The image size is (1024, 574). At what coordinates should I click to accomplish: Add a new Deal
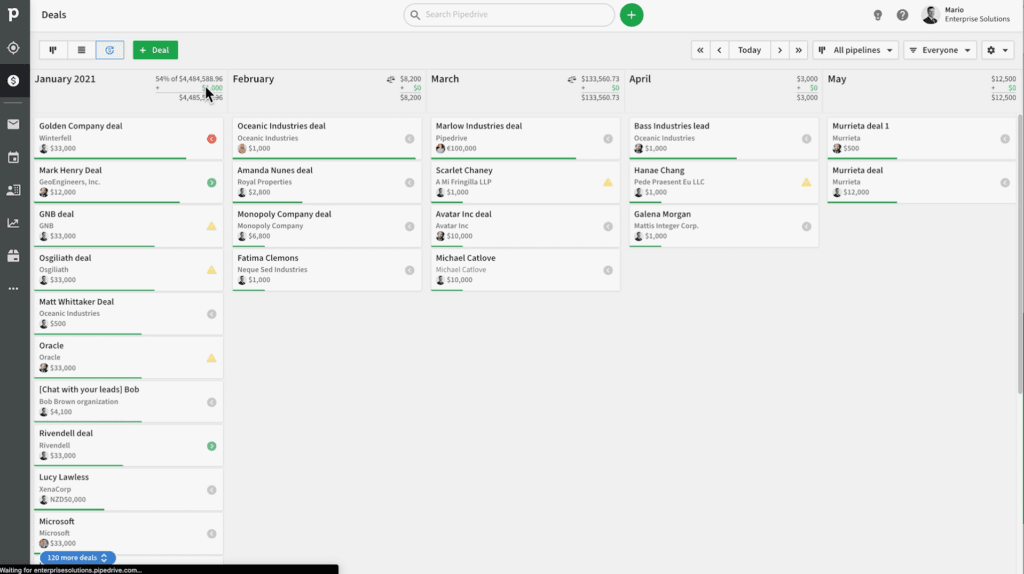click(155, 50)
